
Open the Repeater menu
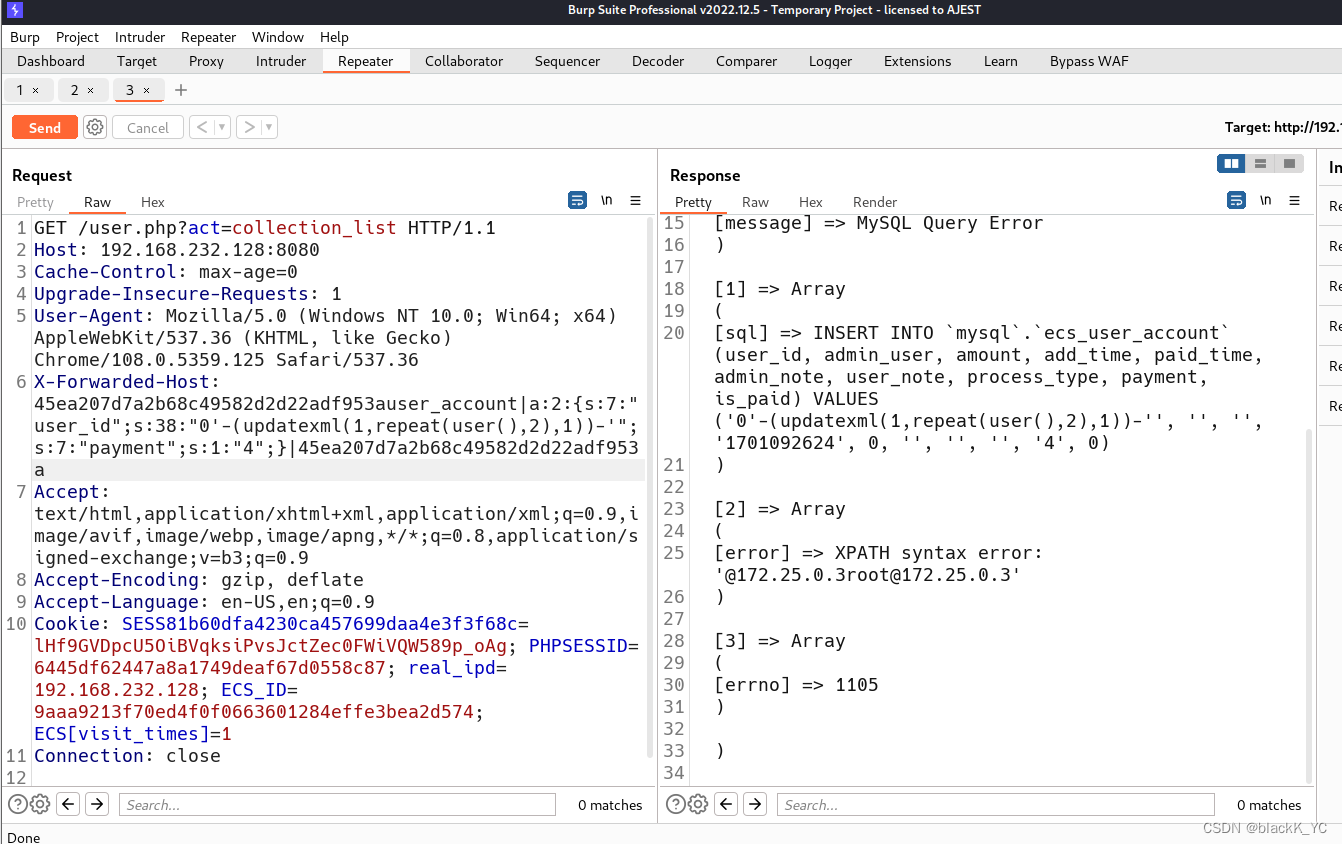tap(208, 37)
